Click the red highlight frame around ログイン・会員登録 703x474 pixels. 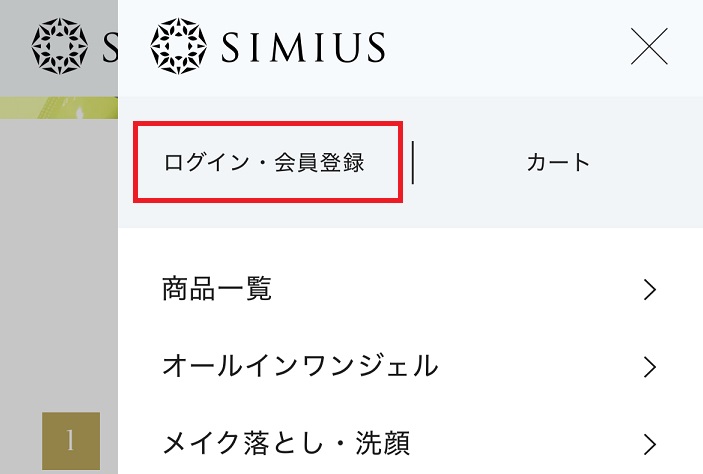pos(268,162)
